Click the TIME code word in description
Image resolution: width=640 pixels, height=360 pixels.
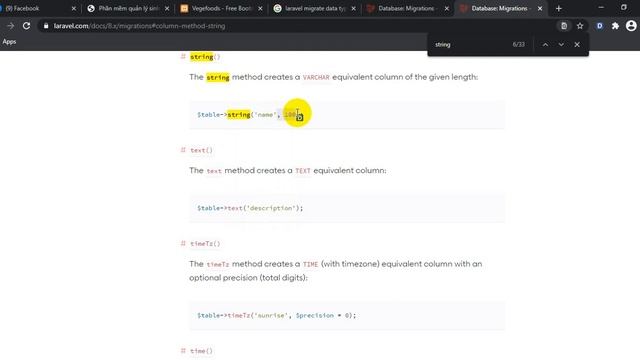(x=310, y=264)
